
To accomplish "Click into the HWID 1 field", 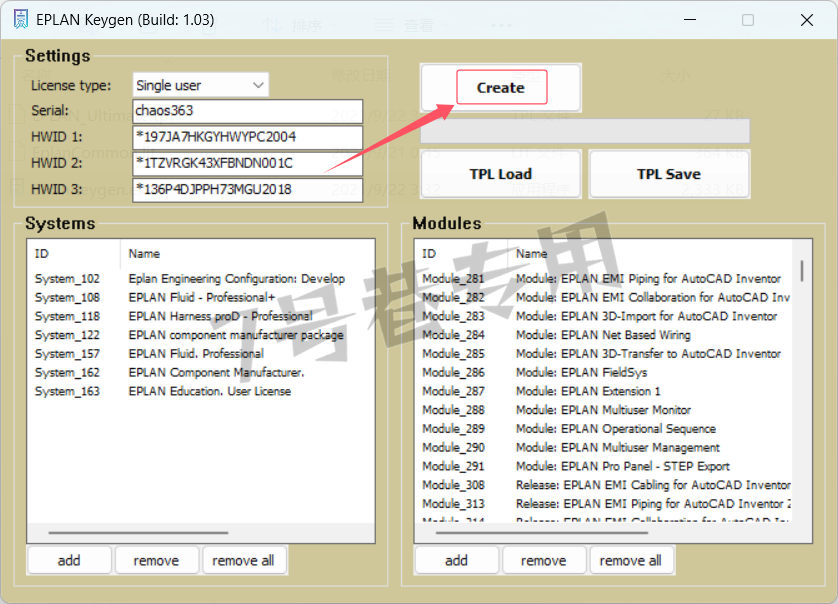I will click(247, 137).
